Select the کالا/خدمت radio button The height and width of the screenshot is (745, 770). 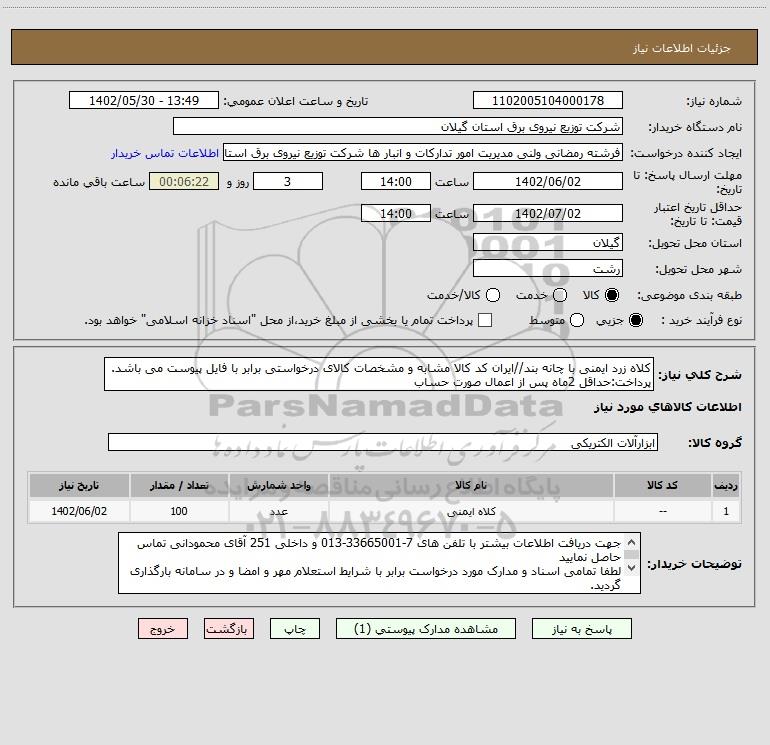[493, 295]
